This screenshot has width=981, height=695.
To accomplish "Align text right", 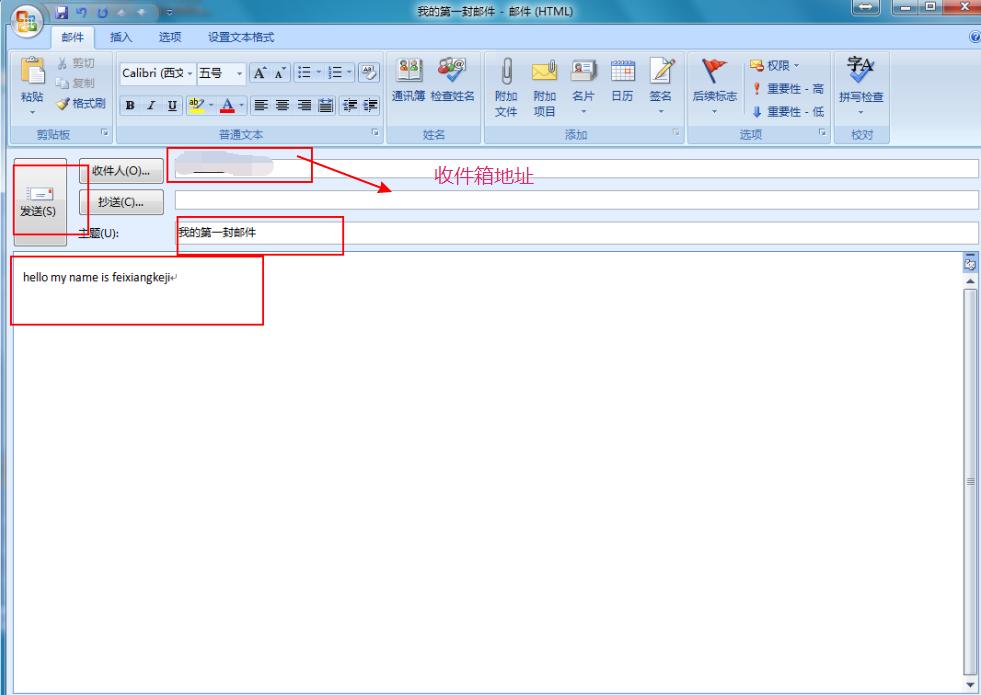I will [304, 105].
